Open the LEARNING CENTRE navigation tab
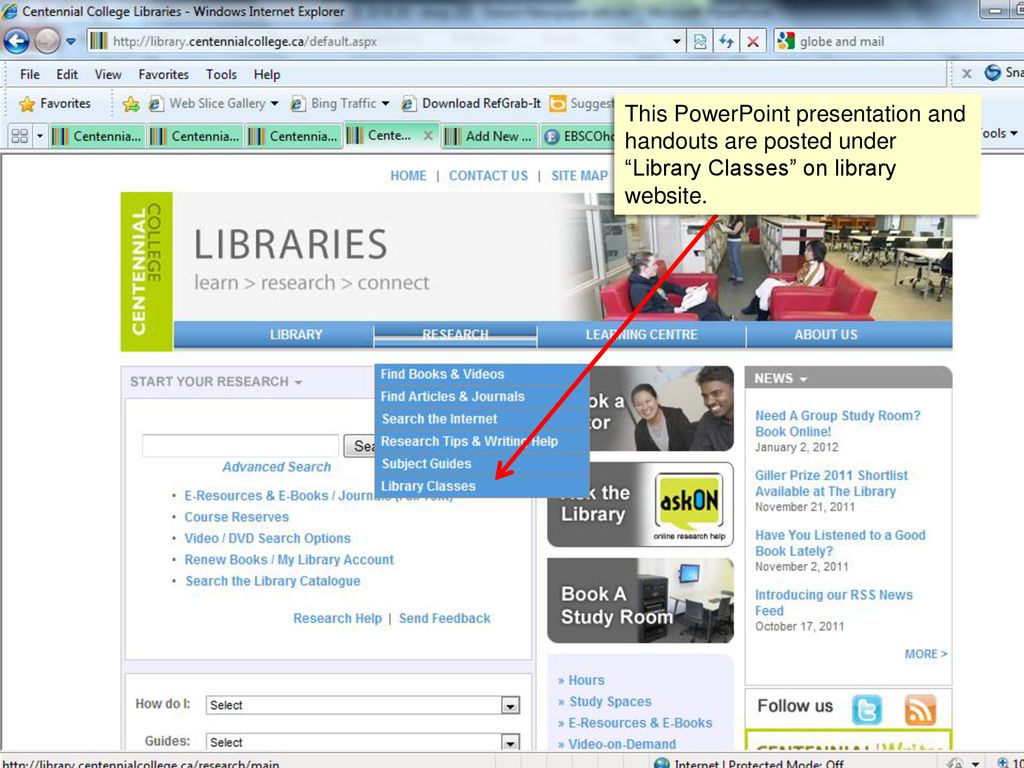This screenshot has width=1024, height=768. [641, 334]
